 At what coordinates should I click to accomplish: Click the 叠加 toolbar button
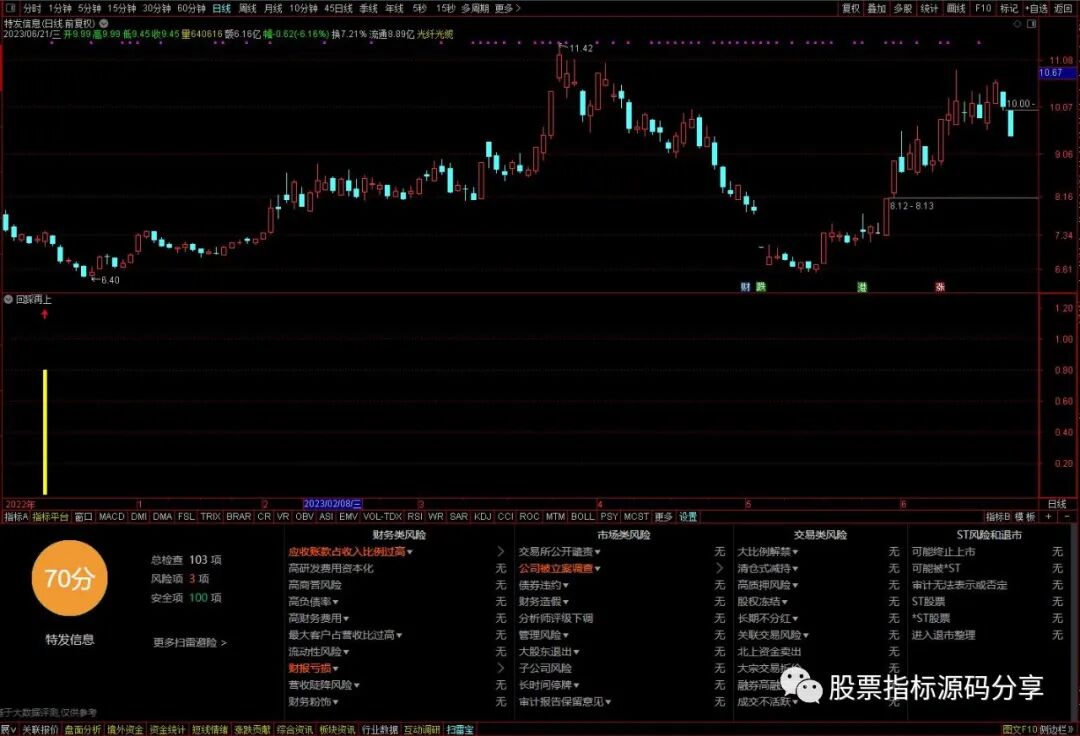[x=876, y=8]
